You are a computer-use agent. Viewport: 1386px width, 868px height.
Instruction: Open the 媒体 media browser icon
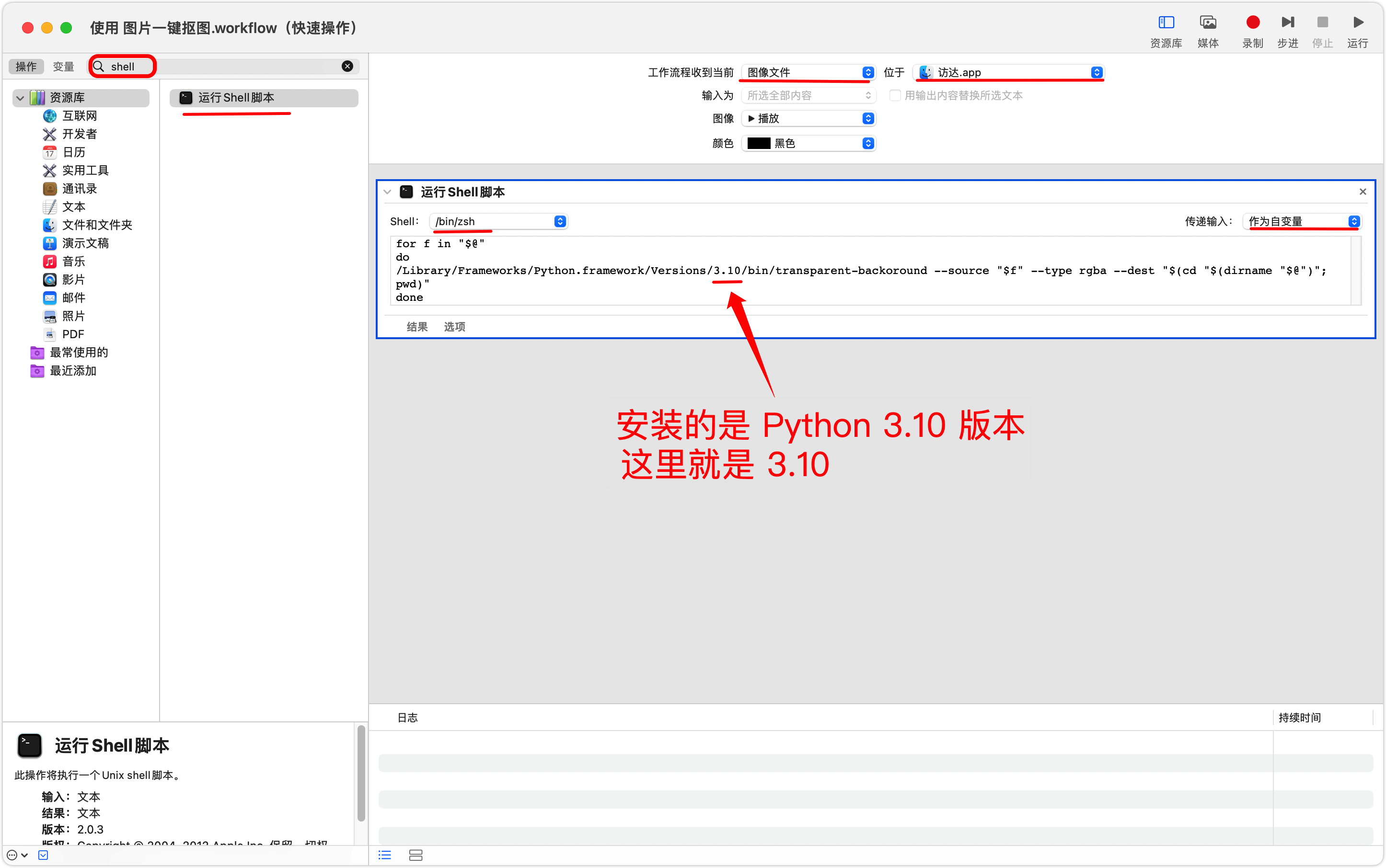[x=1208, y=23]
